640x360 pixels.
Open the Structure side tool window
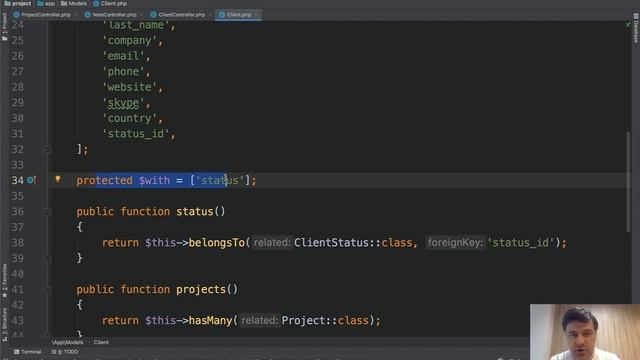pos(4,324)
